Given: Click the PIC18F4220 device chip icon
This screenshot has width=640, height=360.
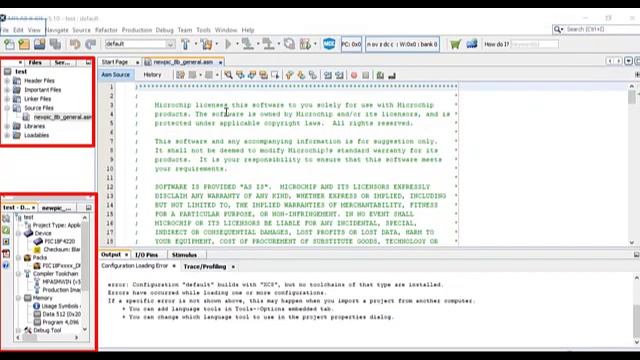Looking at the screenshot, I should click(x=38, y=241).
